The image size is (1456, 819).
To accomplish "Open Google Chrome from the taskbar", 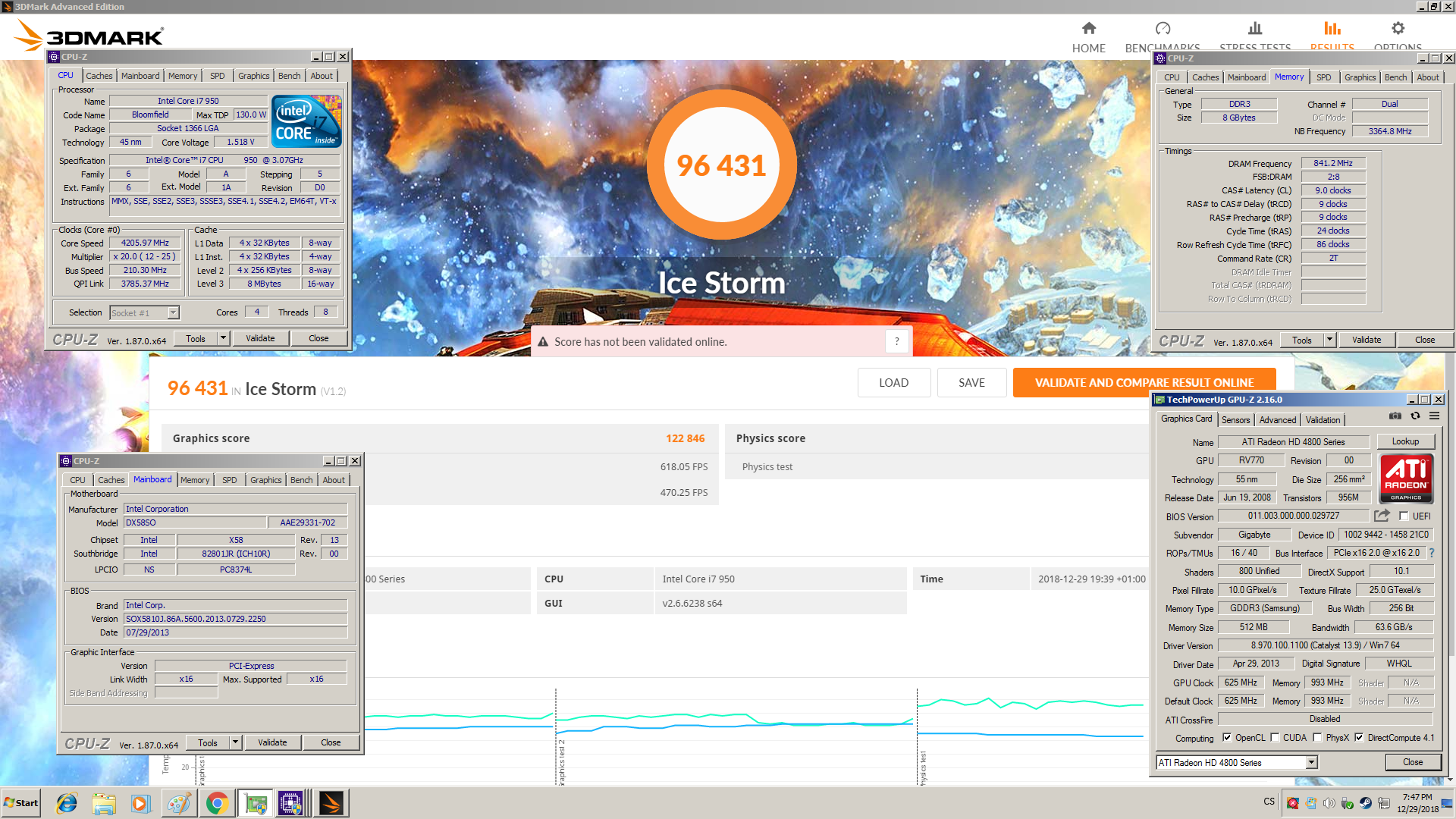I will 217,803.
